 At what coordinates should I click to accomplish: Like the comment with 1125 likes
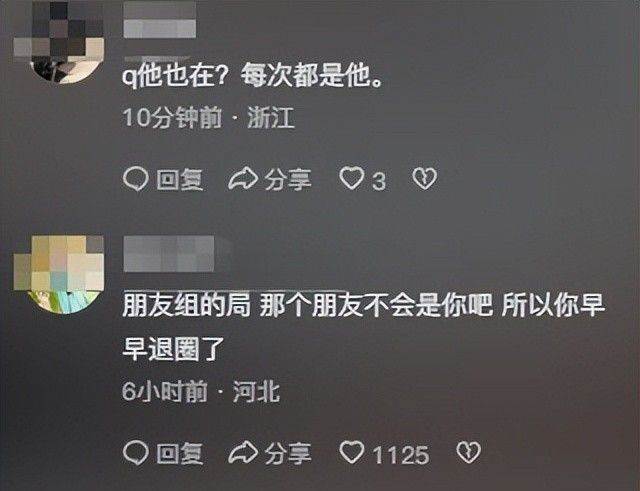pyautogui.click(x=352, y=452)
